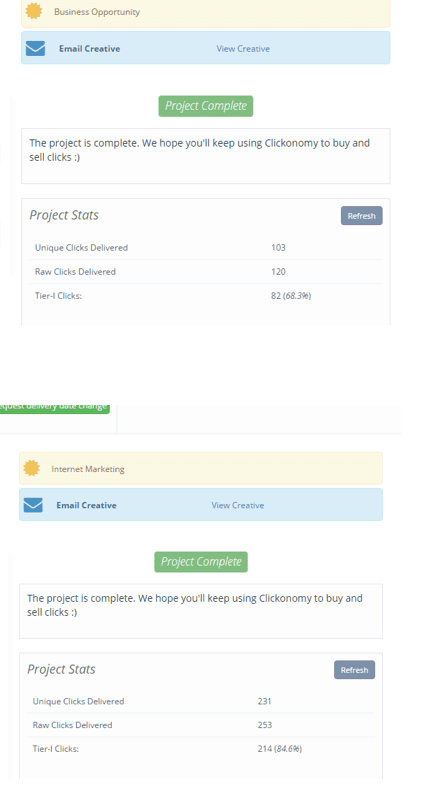
Task: Click the sun badge icon beside Internet Marketing
Action: tap(31, 468)
